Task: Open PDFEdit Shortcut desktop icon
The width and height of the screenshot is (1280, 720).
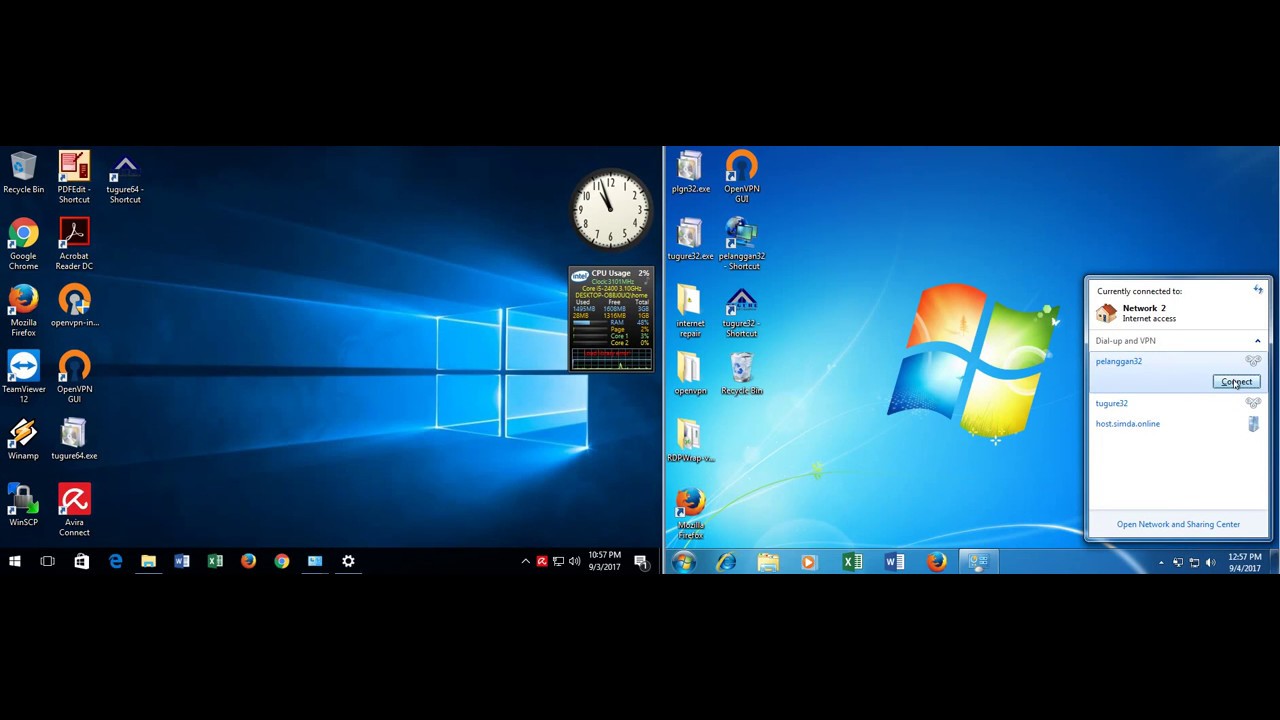Action: click(x=74, y=176)
